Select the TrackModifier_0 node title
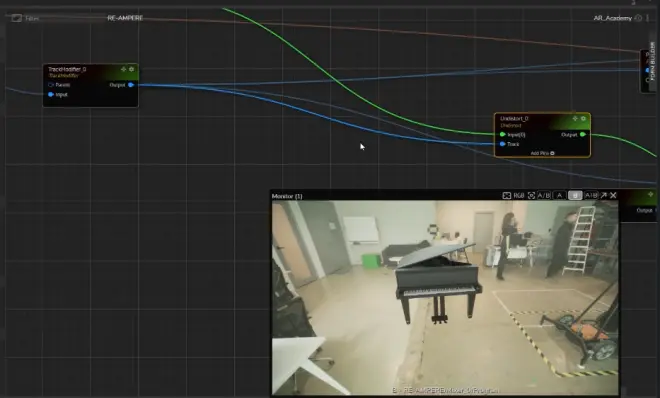 point(67,69)
